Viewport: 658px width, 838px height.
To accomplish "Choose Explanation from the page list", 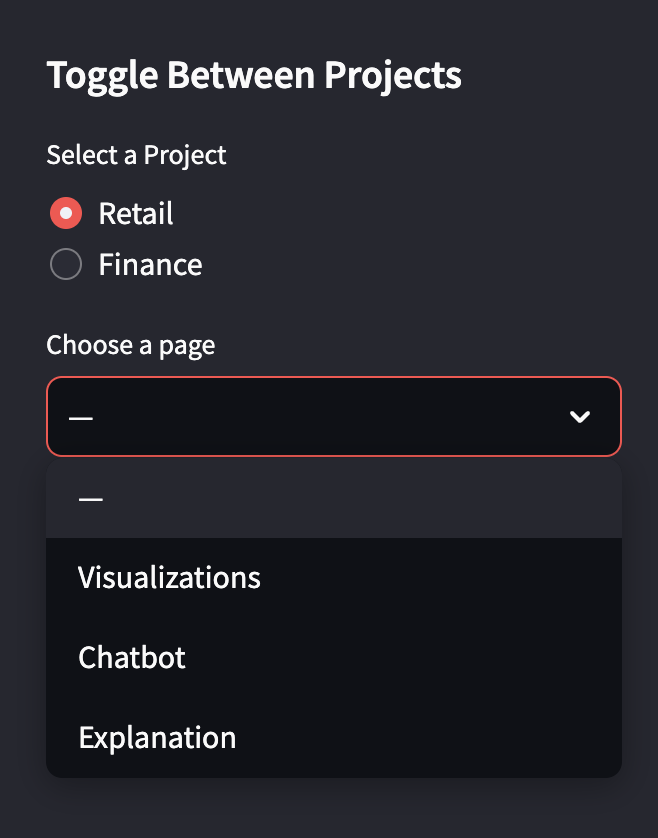I will pos(157,738).
